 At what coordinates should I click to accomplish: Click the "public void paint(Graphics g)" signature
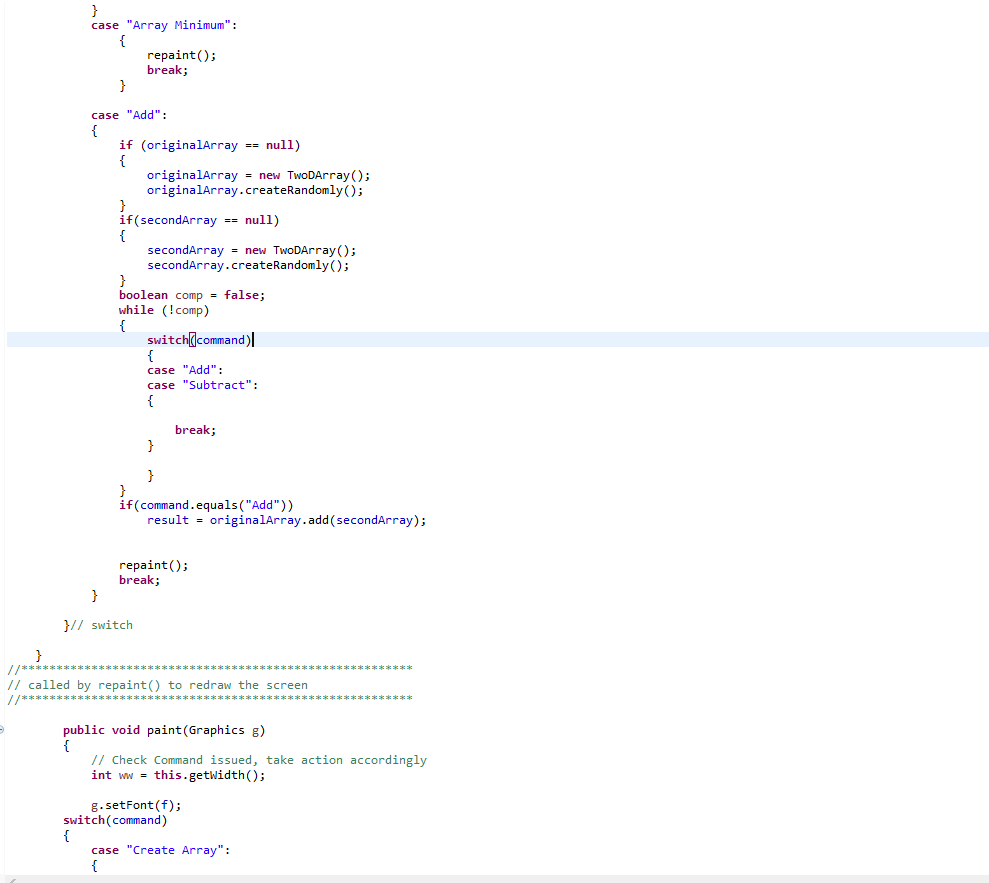[164, 730]
